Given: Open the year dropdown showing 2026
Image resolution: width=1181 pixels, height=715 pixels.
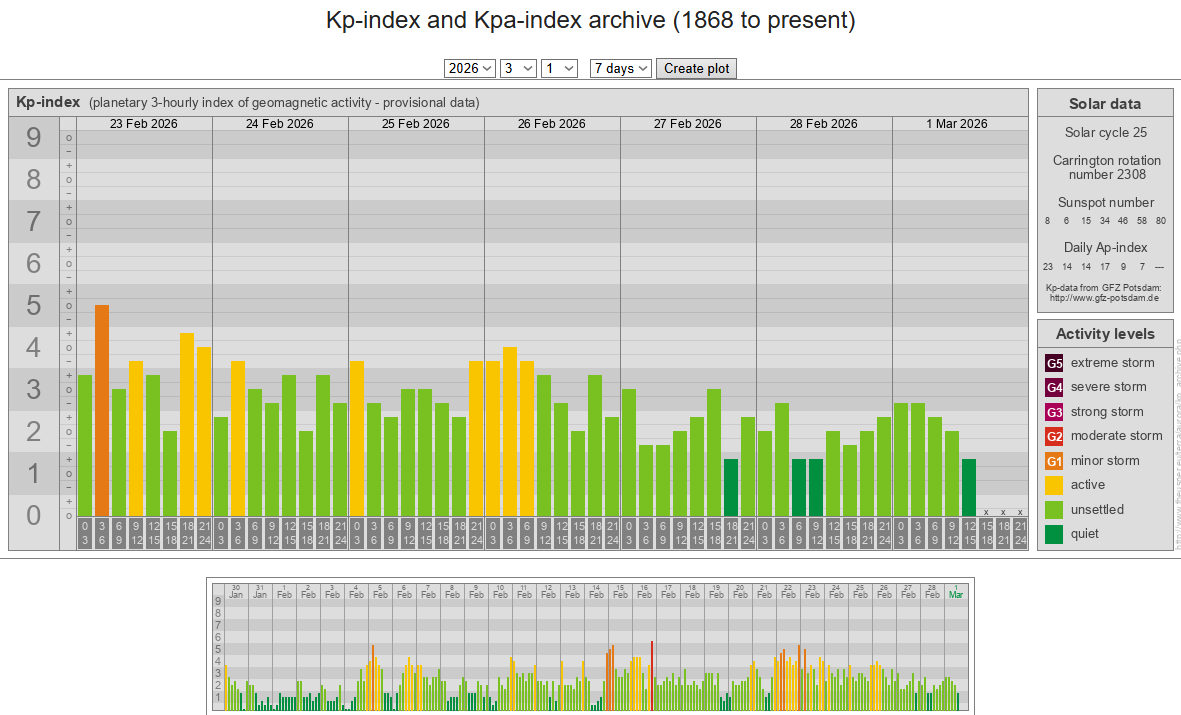Looking at the screenshot, I should pos(470,68).
